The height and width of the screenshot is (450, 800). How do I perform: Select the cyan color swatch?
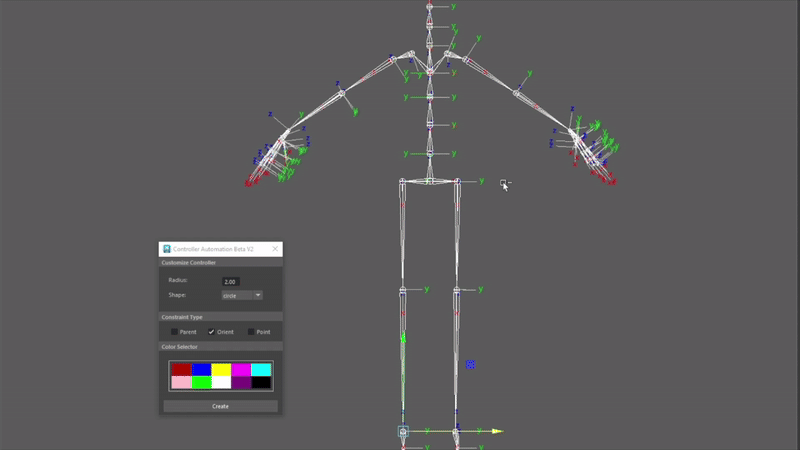tap(261, 369)
